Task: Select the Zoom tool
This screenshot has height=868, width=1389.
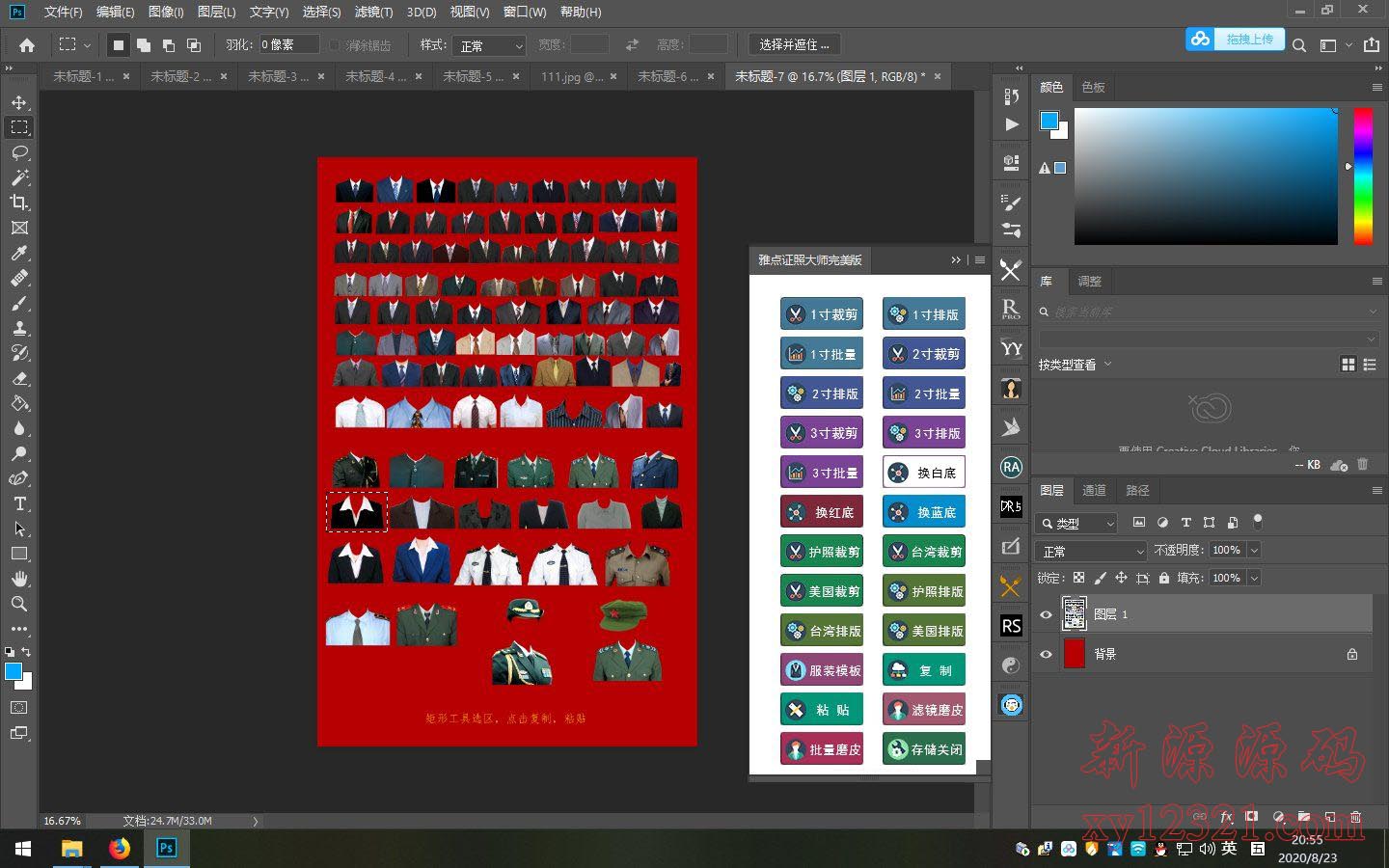Action: (19, 604)
